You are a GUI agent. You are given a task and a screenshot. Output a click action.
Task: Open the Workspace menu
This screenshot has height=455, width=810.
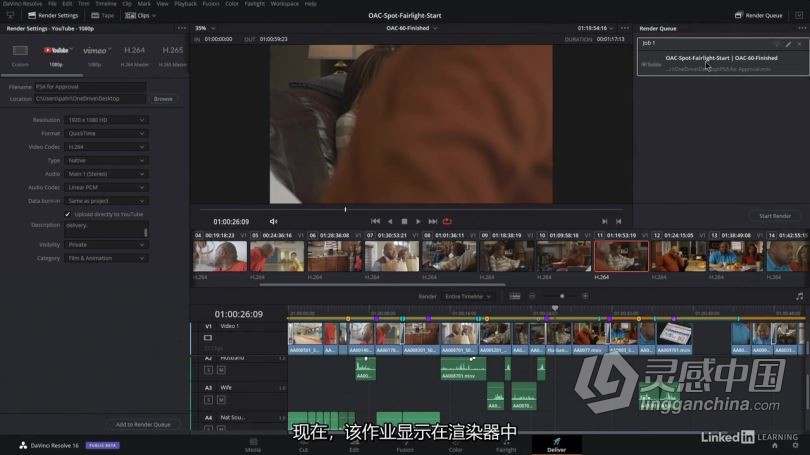coord(285,4)
